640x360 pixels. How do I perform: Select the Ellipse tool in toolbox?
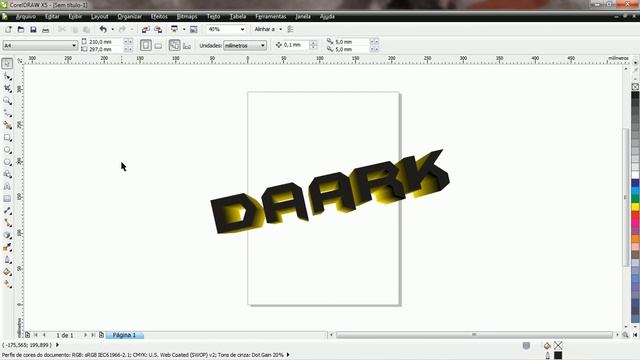7,150
